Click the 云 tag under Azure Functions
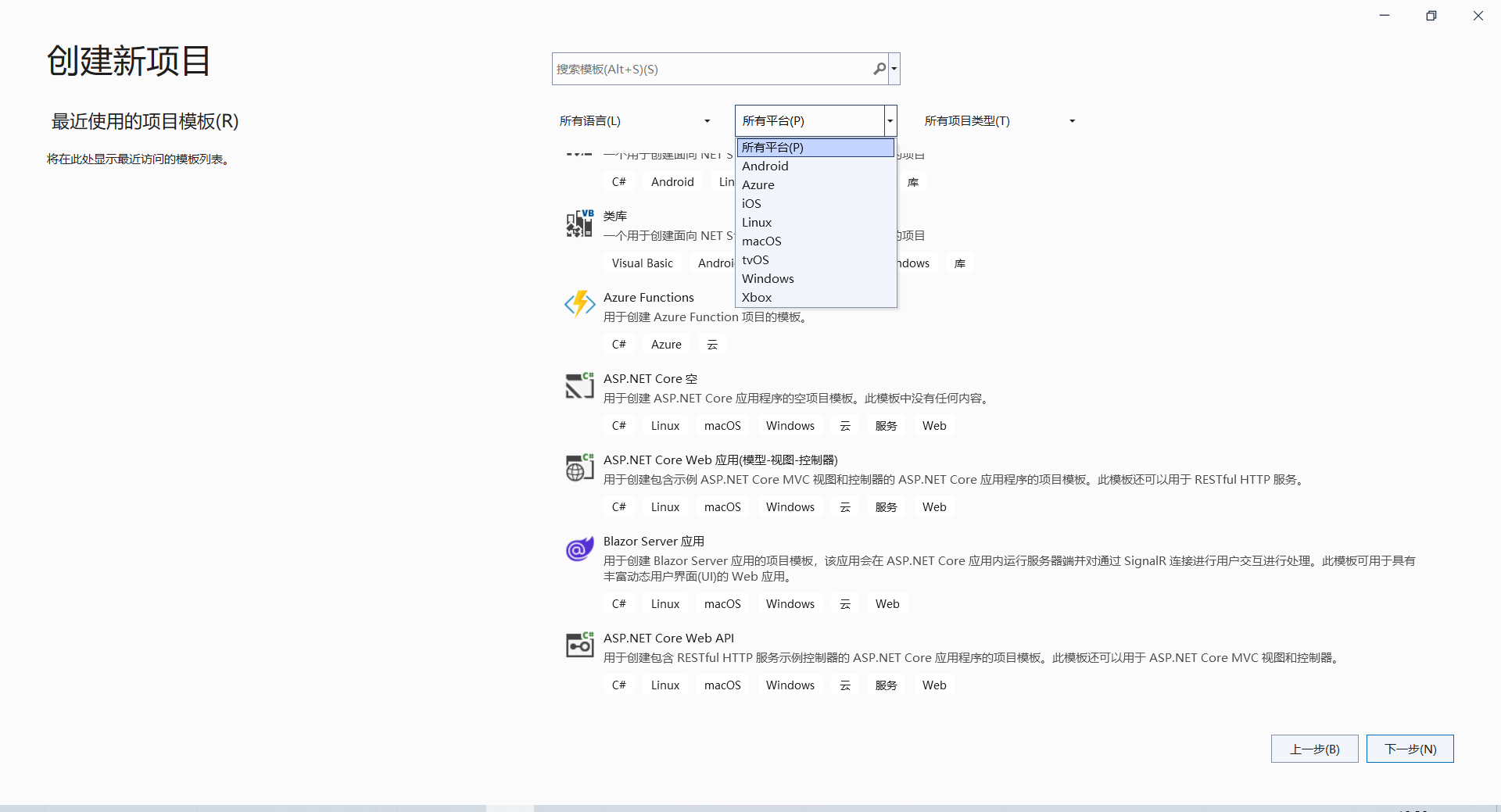This screenshot has width=1501, height=812. click(712, 345)
